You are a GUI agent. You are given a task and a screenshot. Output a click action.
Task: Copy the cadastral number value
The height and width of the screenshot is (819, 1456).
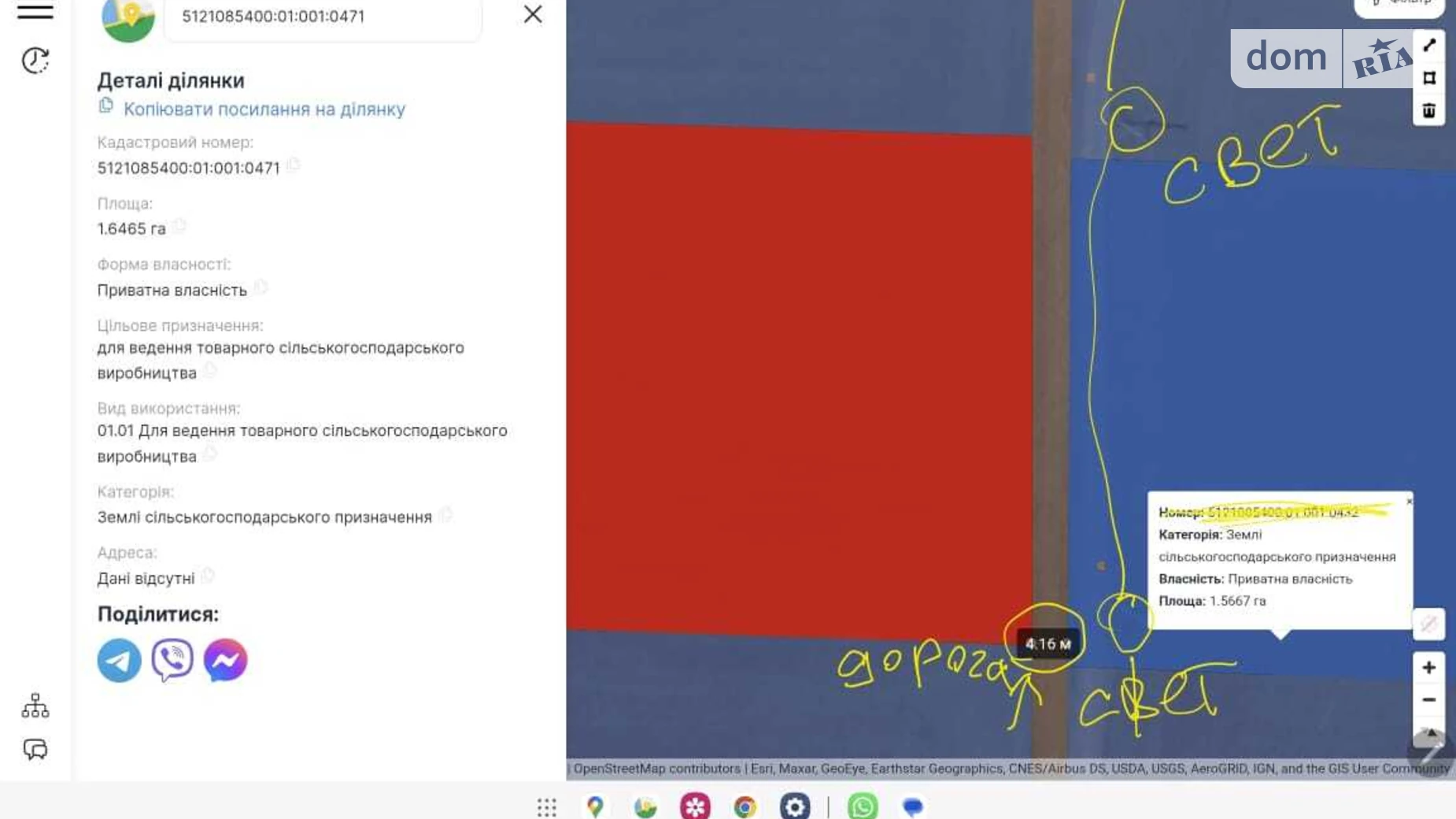coord(294,165)
